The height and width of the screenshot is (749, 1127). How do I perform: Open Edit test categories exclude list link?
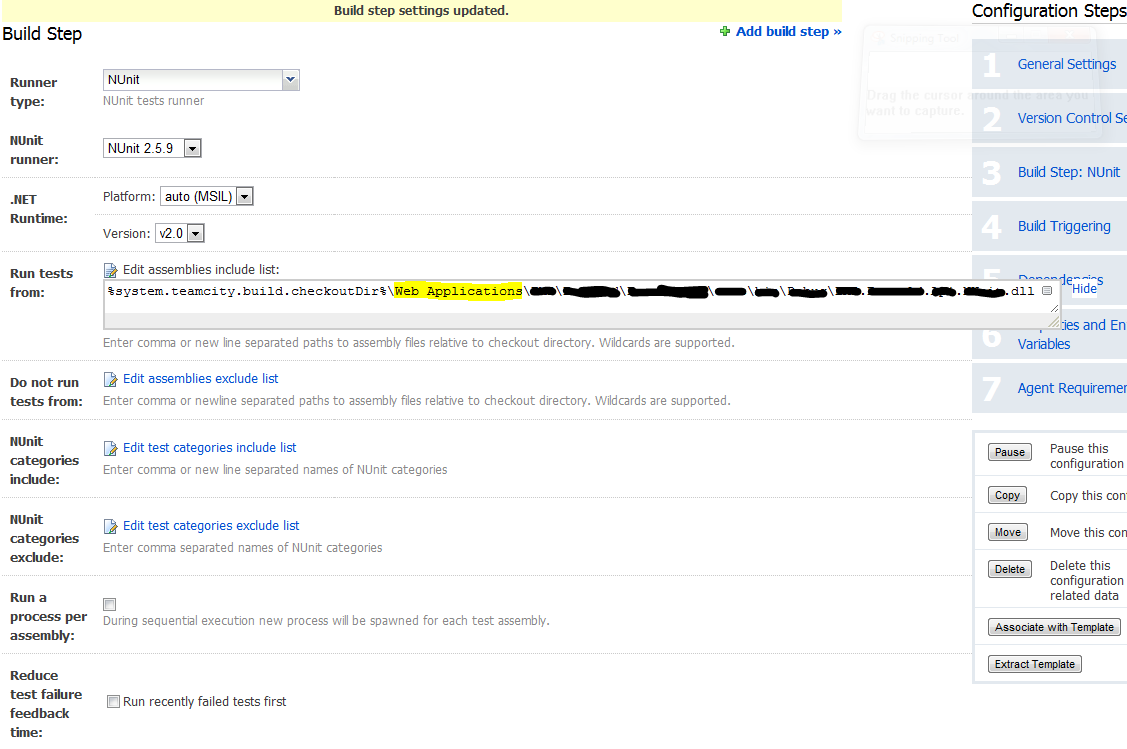coord(211,526)
